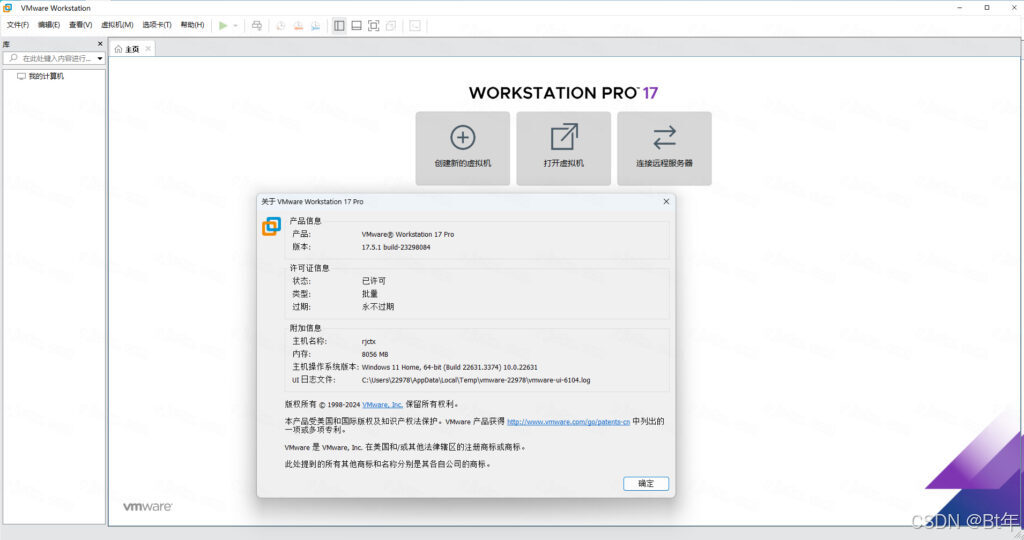
Task: Open the snapshot manager toolbar icon
Action: 315,25
